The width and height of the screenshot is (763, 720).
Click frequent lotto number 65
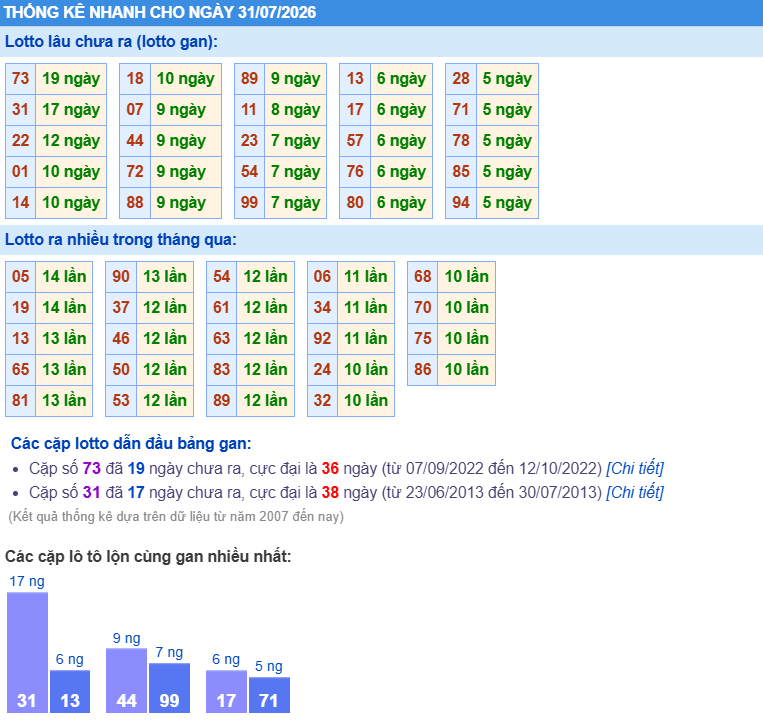coord(20,370)
